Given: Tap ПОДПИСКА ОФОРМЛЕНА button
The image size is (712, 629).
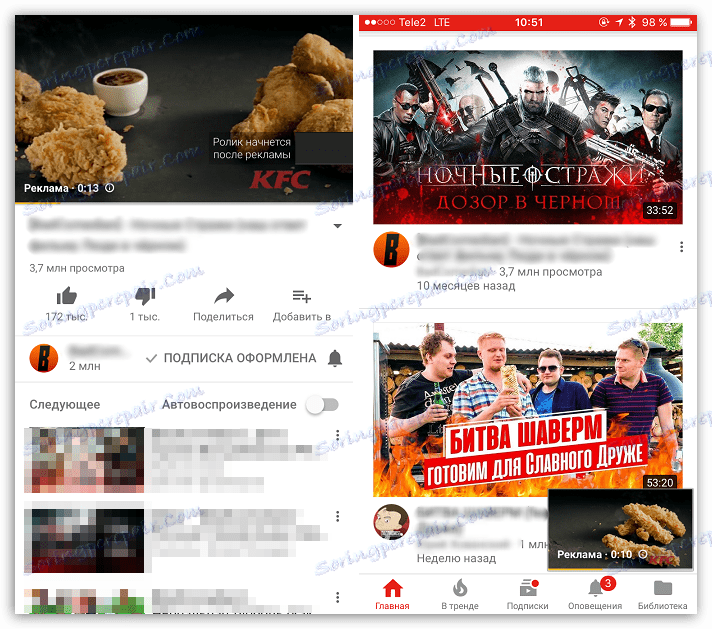Looking at the screenshot, I should (x=231, y=358).
